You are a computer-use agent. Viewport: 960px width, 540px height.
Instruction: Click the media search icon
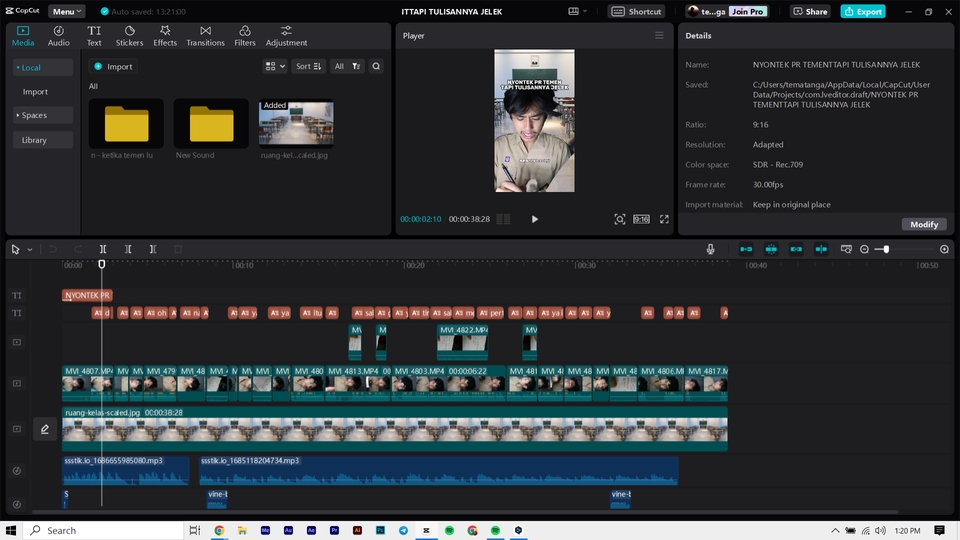pos(376,66)
